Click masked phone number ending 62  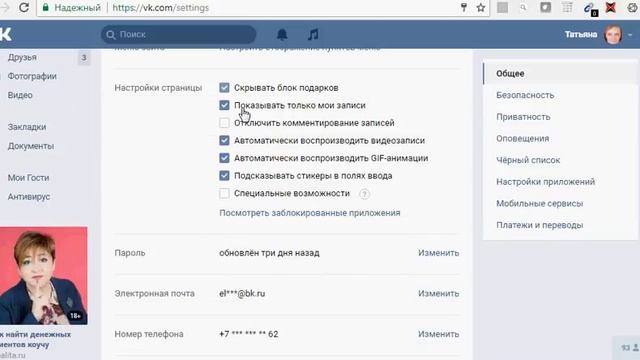click(x=249, y=334)
